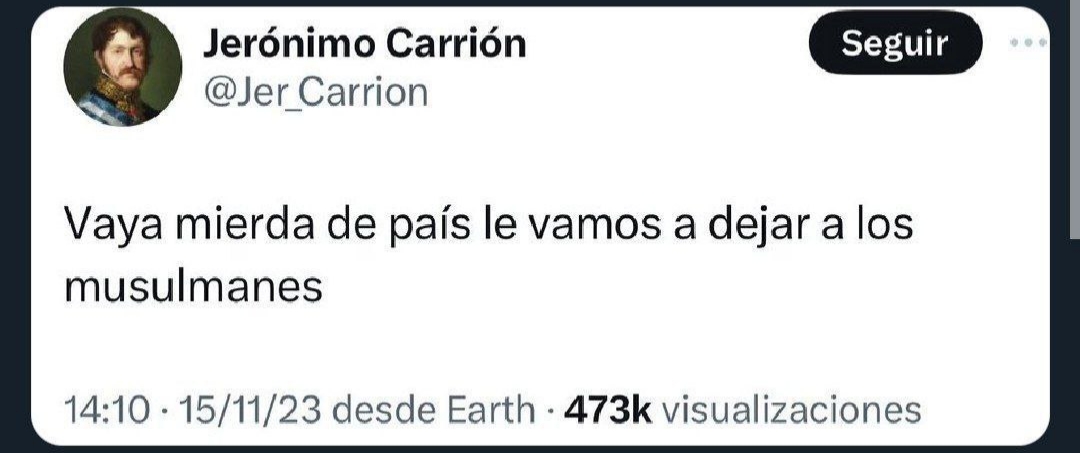Viewport: 1080px width, 453px height.
Task: Click the word "musulmanes" in the tweet
Action: pos(194,287)
